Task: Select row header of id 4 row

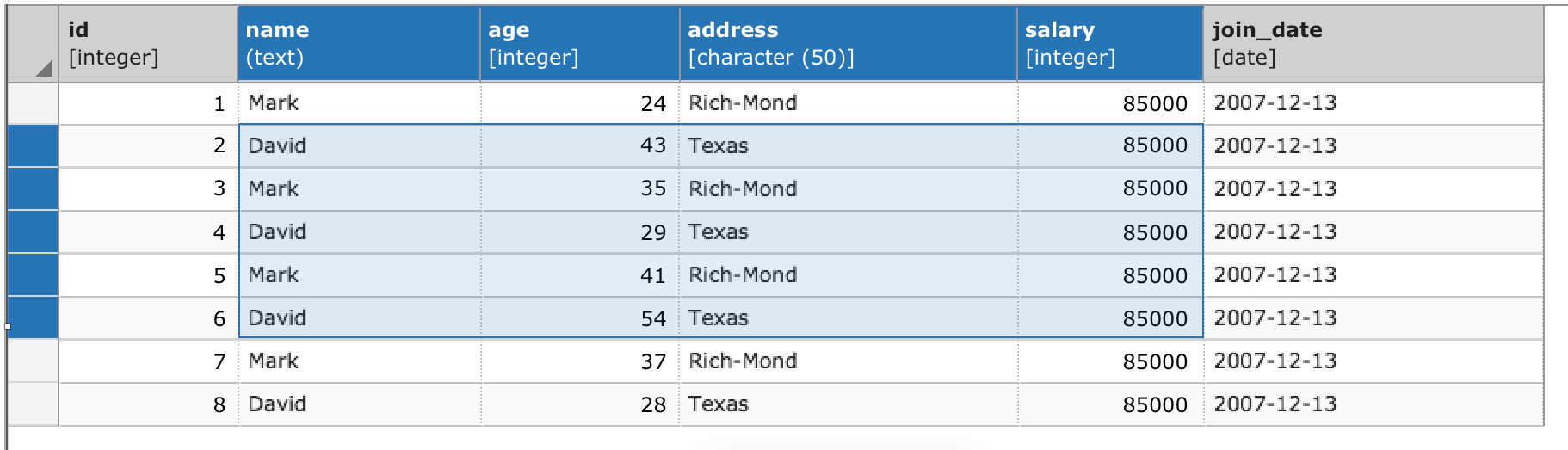Action: (33, 232)
